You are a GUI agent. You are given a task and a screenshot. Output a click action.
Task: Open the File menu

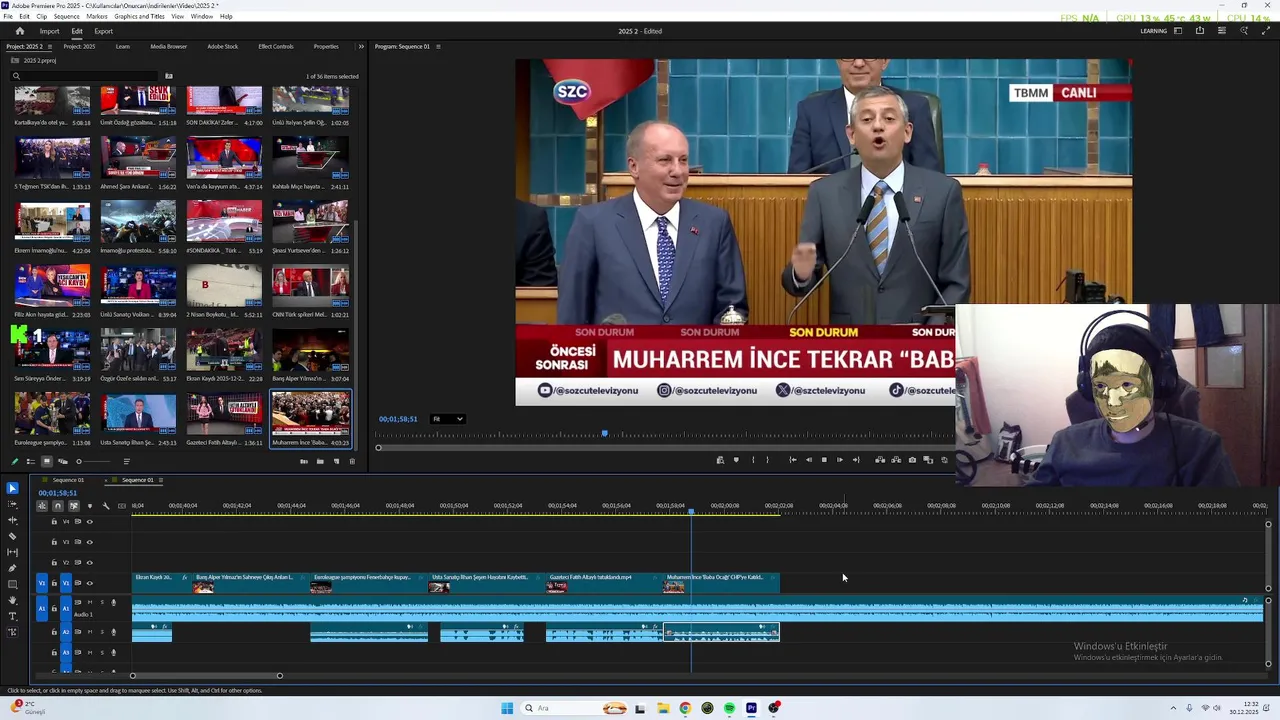click(8, 16)
